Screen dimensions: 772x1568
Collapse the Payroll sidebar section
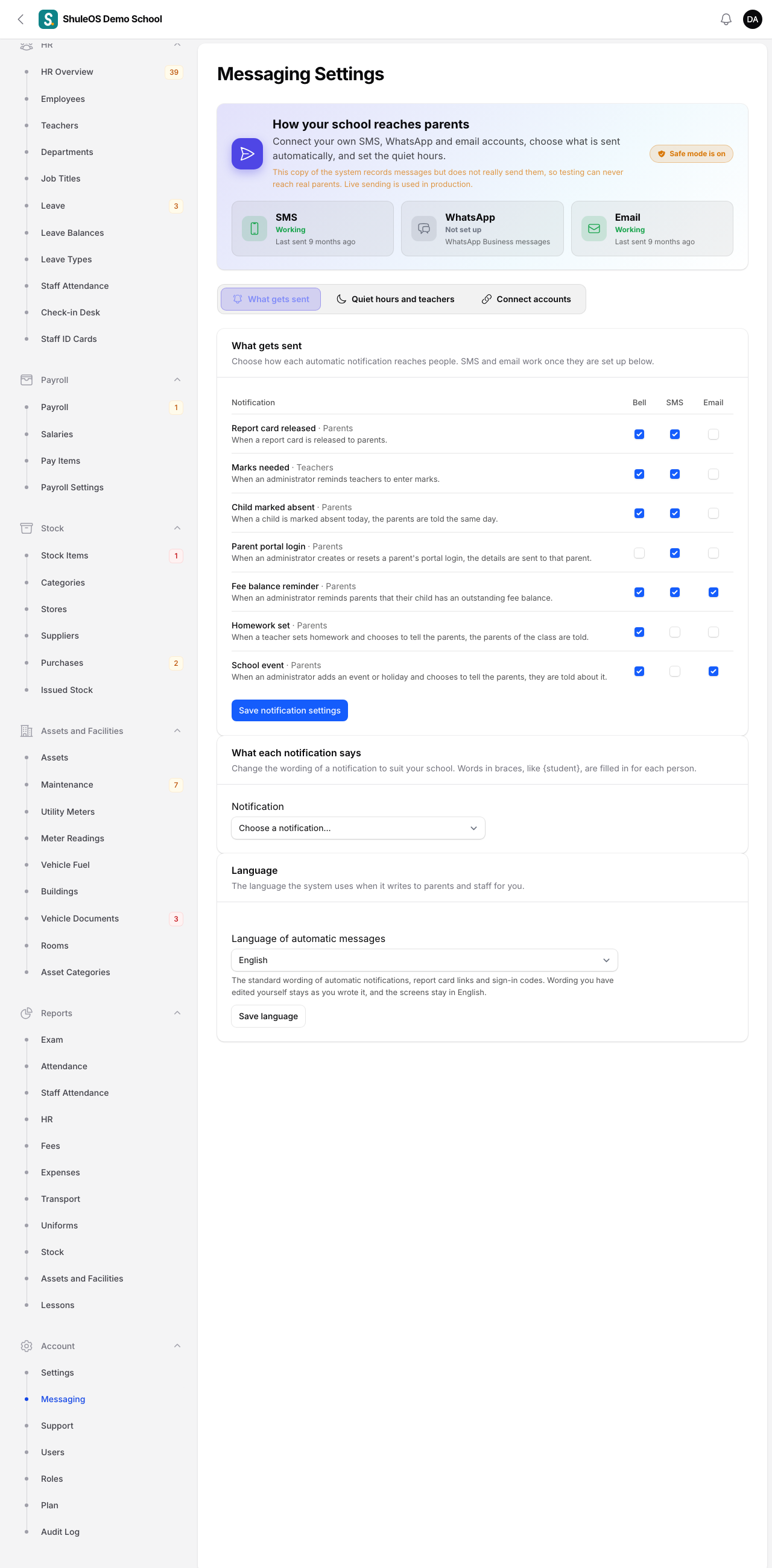pyautogui.click(x=177, y=380)
